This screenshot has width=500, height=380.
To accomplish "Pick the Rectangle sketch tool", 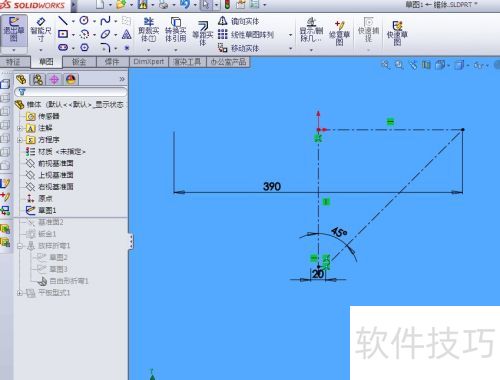I will coord(63,34).
